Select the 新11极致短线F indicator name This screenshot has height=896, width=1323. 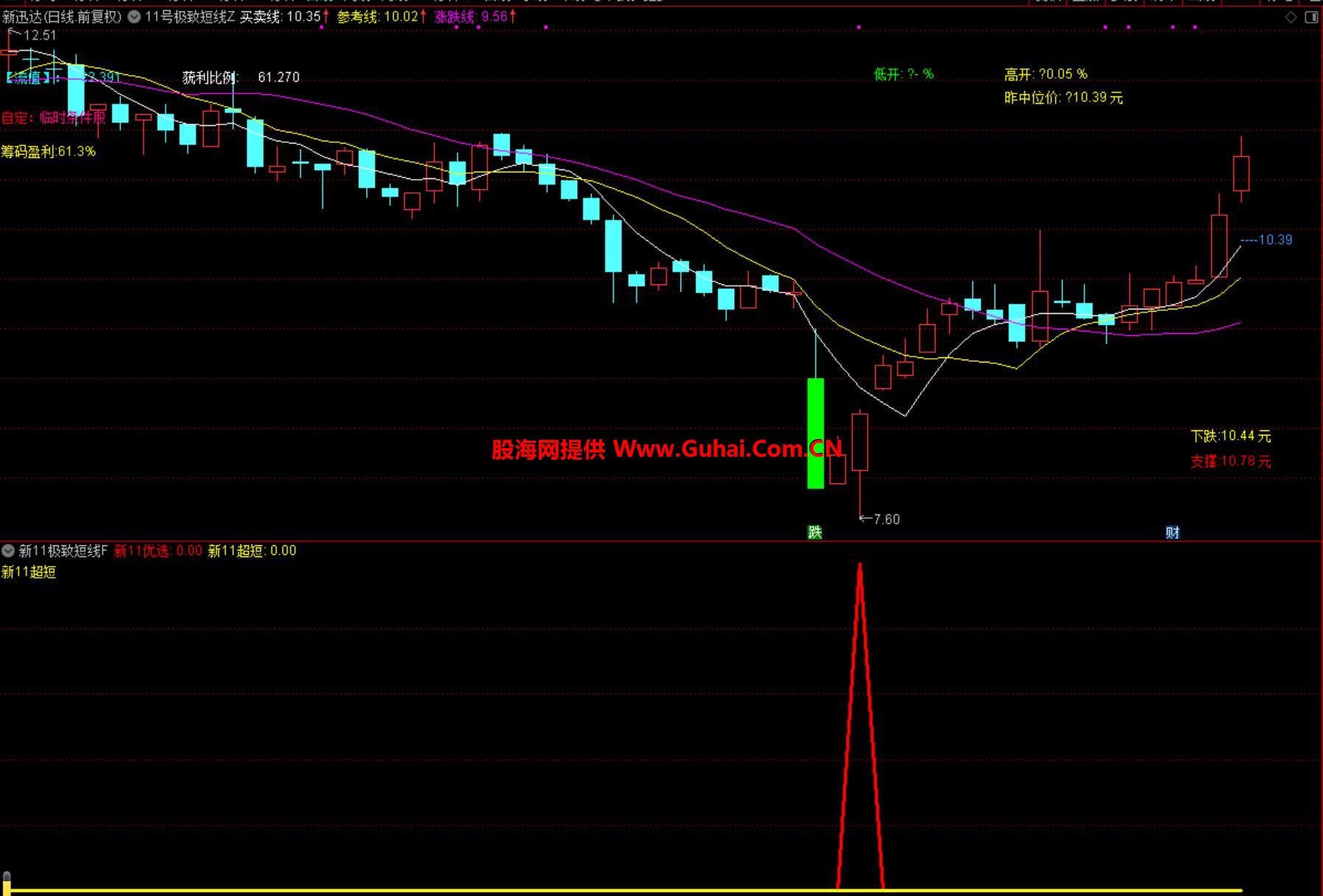(x=63, y=550)
